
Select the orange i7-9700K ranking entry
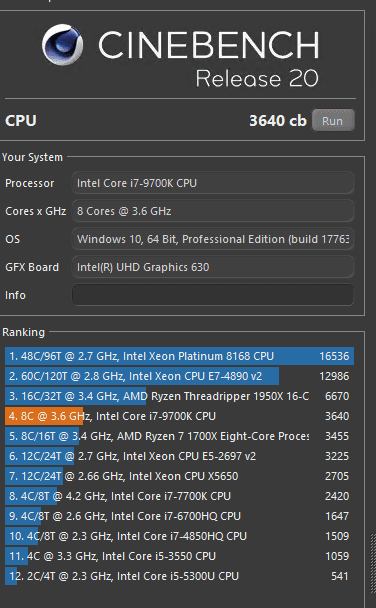pyautogui.click(x=179, y=416)
